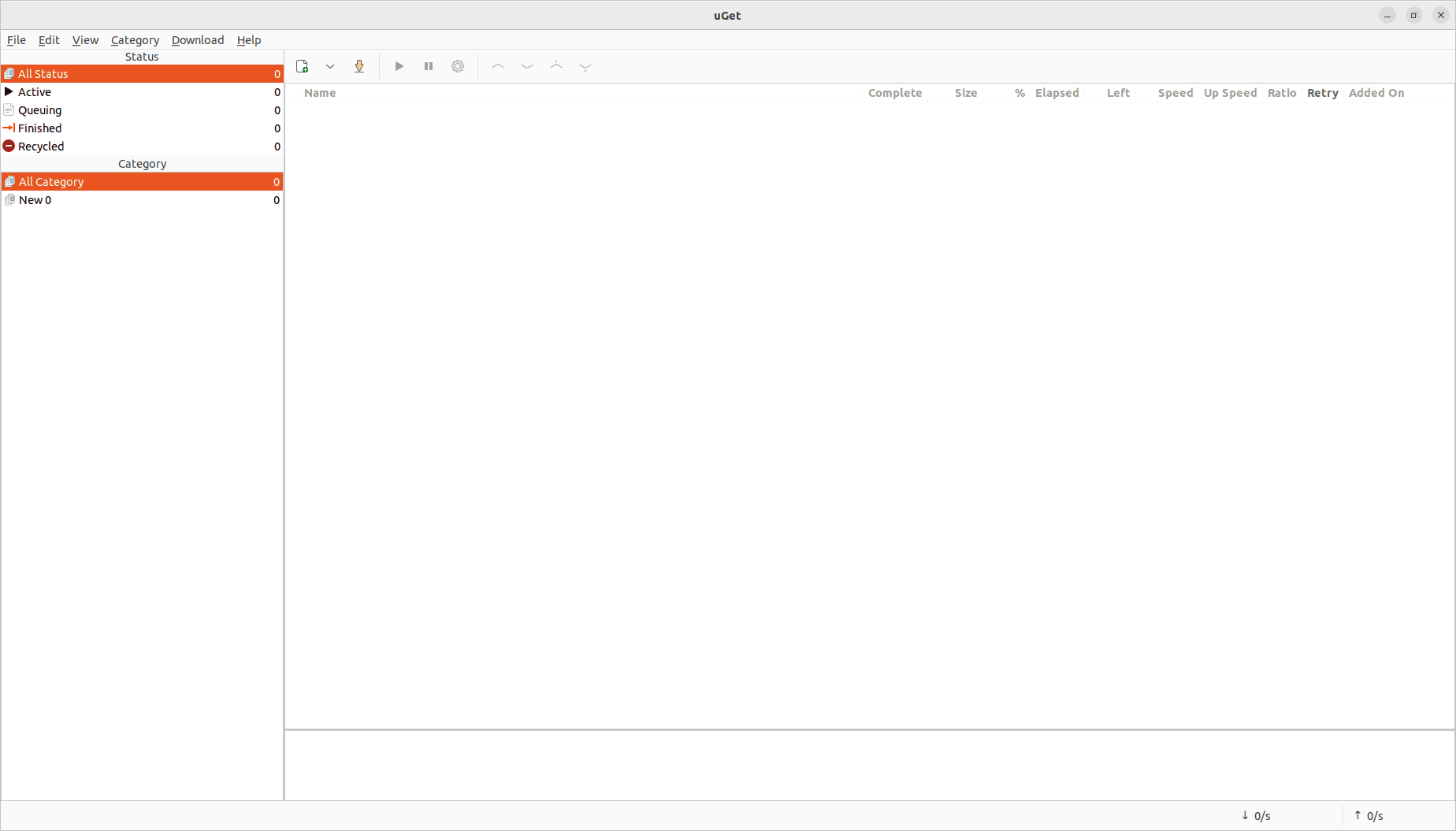
Task: Move selected download up in queue
Action: 497,66
